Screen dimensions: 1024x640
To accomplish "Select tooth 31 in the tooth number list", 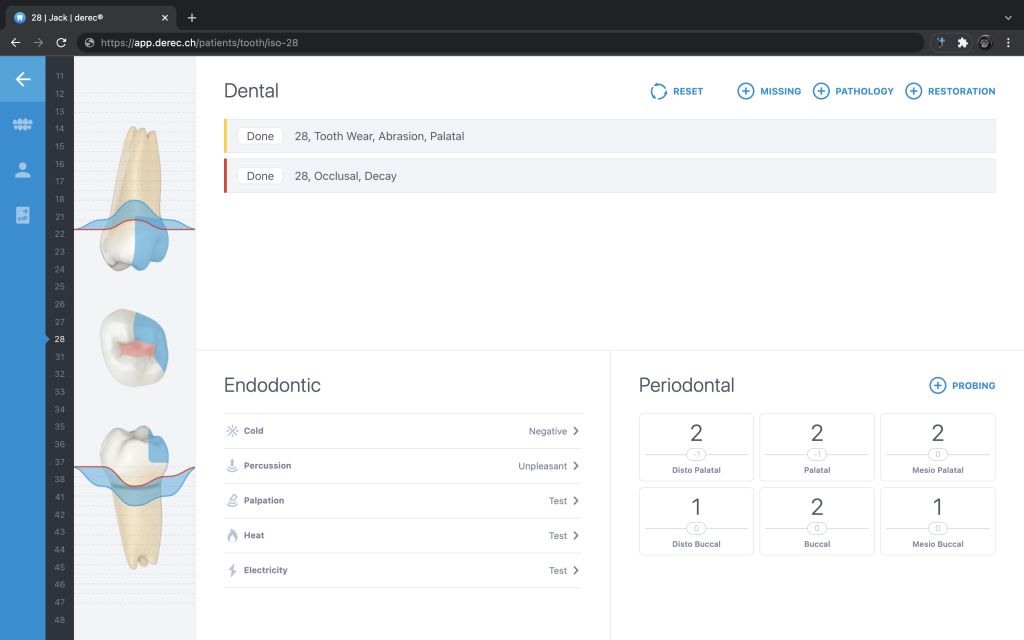I will [59, 357].
